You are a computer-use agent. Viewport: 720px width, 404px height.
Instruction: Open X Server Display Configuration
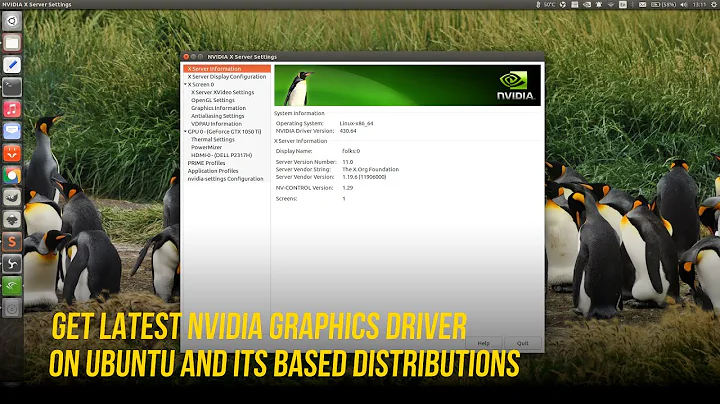pyautogui.click(x=227, y=77)
